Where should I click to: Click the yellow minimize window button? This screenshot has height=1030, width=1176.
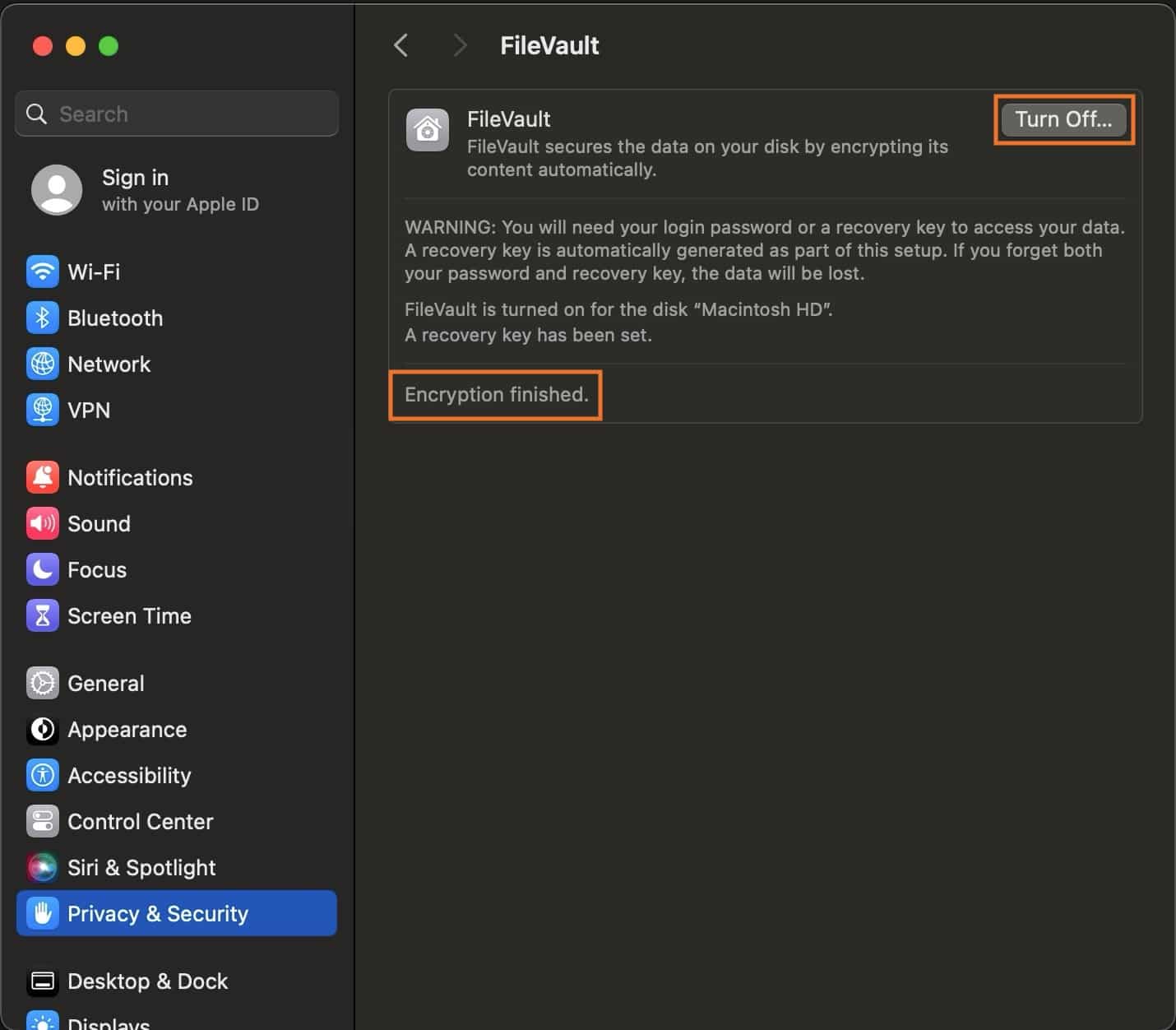tap(76, 45)
